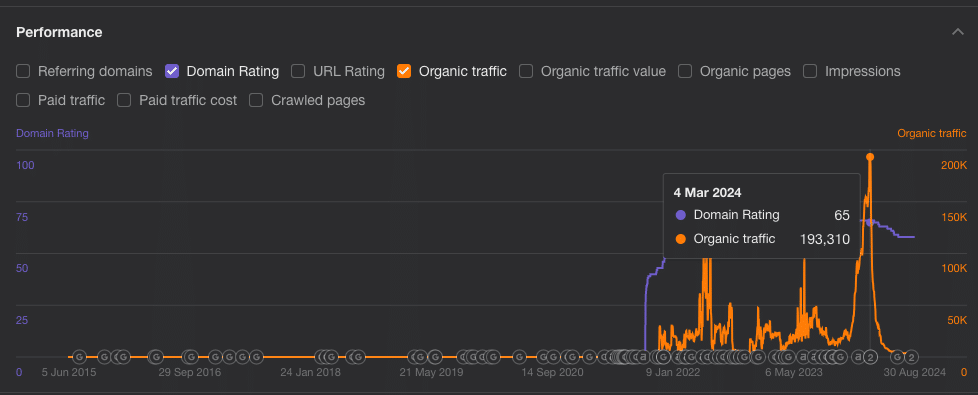
Task: Click the G marker just before the final '2' marker
Action: (898, 357)
